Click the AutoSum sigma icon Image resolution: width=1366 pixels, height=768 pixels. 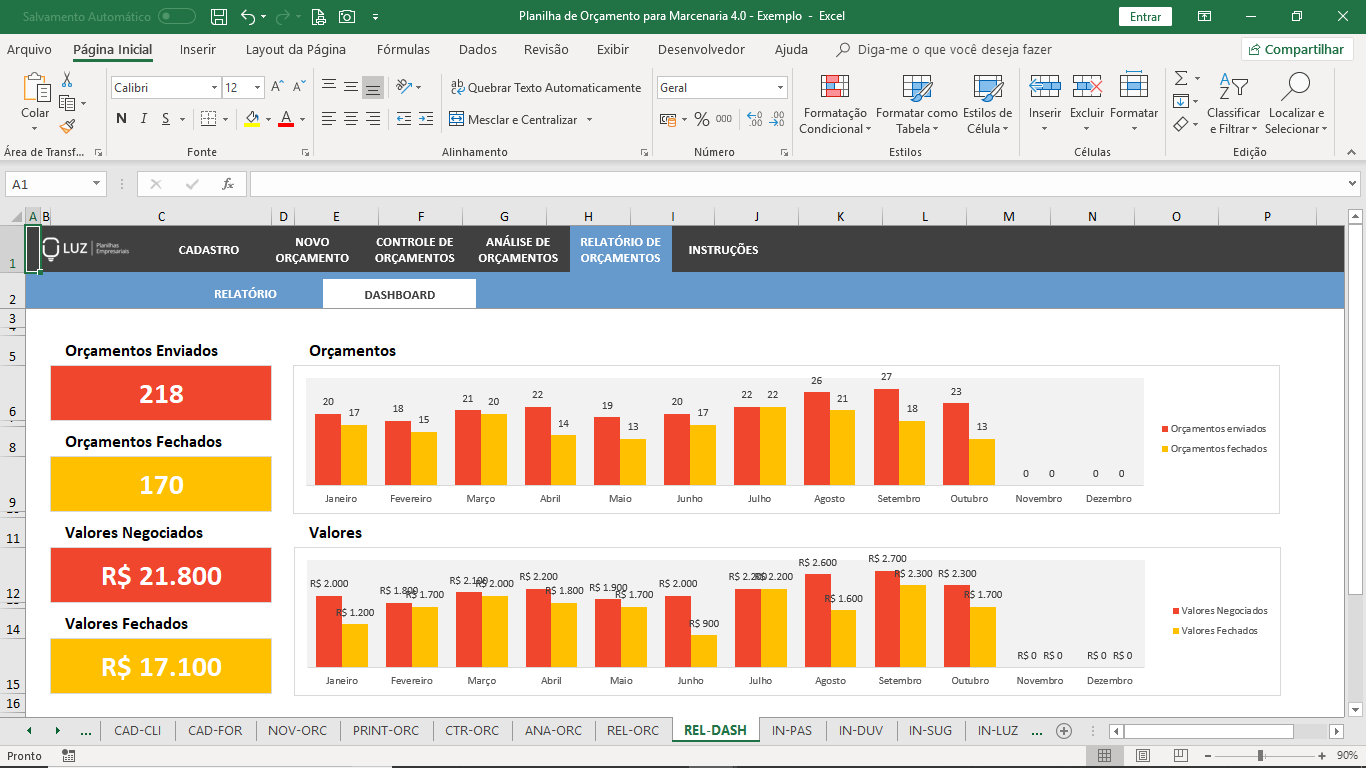(x=1180, y=78)
